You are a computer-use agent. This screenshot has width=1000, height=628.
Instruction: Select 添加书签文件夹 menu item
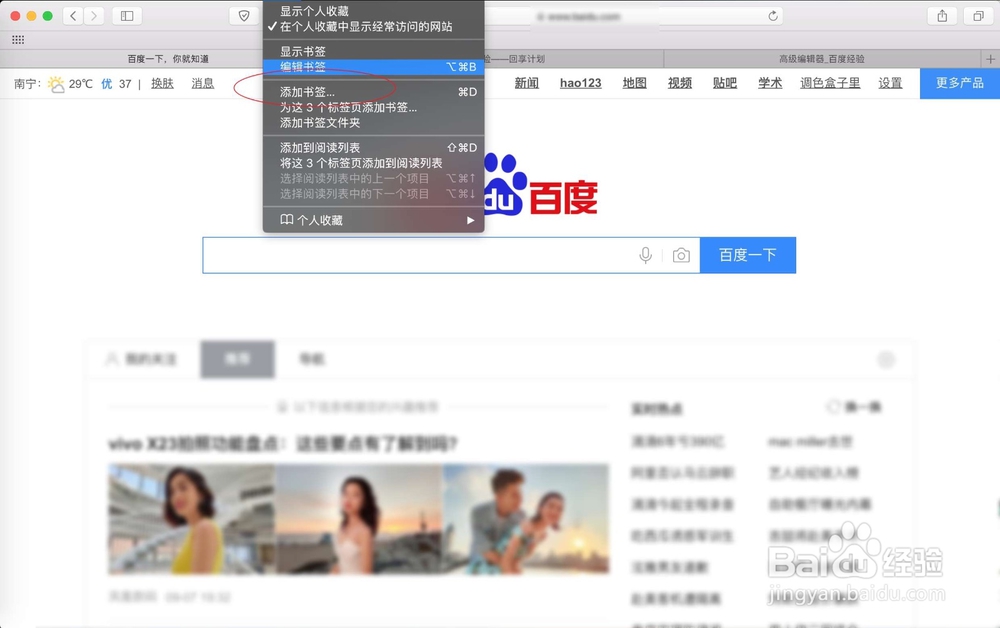[374, 122]
